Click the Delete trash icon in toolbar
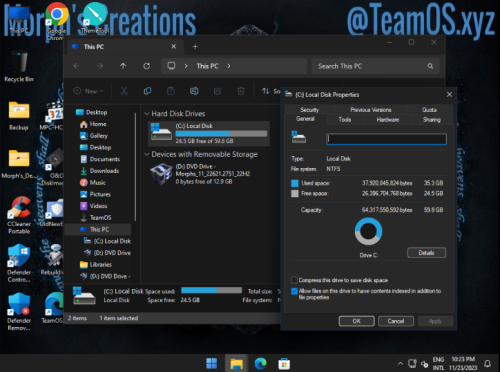 coord(241,91)
